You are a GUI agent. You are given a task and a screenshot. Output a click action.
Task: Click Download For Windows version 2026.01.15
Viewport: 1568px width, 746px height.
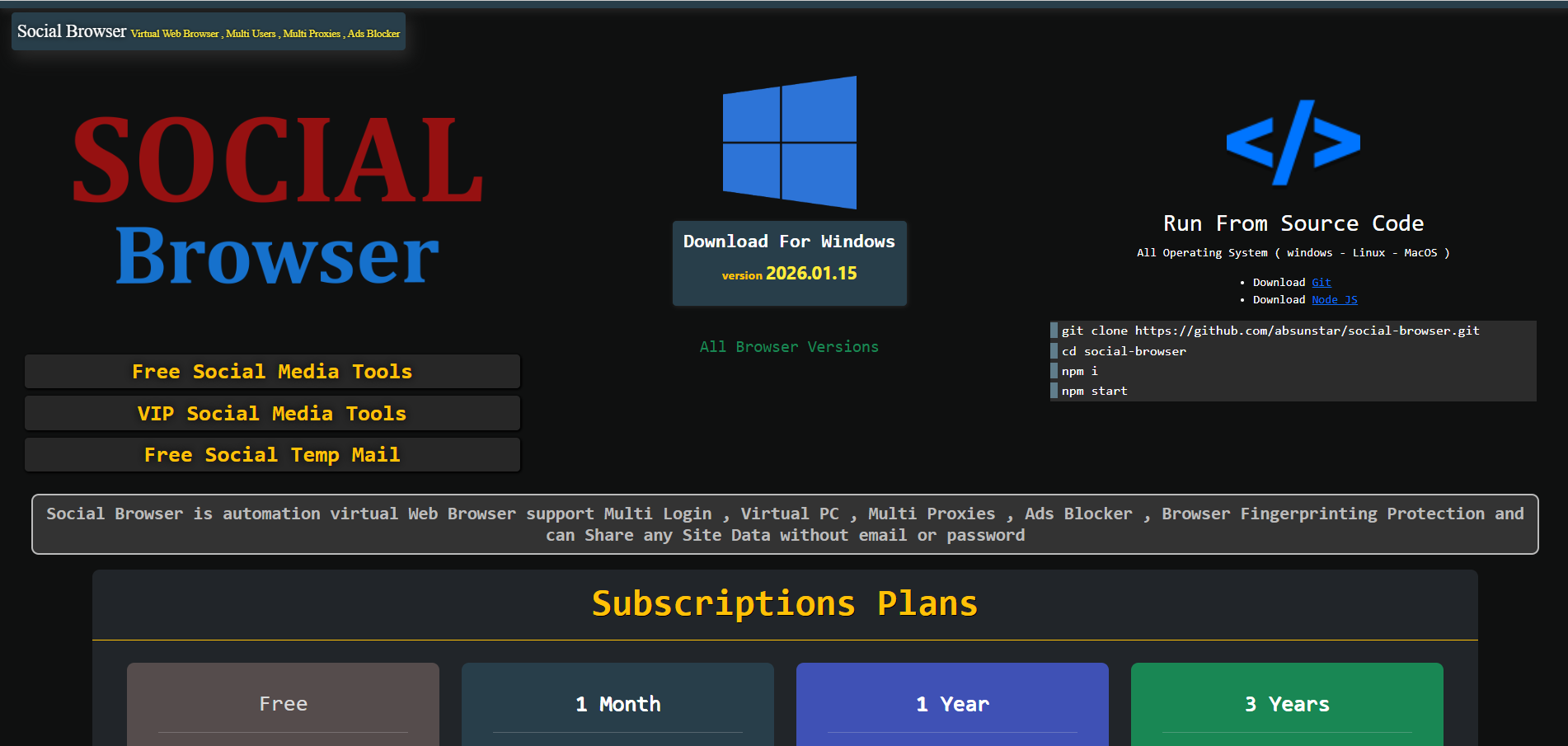coord(789,262)
